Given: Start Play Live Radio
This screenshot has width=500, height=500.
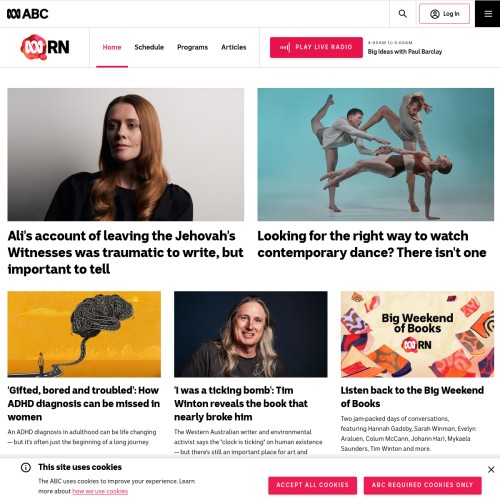Looking at the screenshot, I should (316, 47).
